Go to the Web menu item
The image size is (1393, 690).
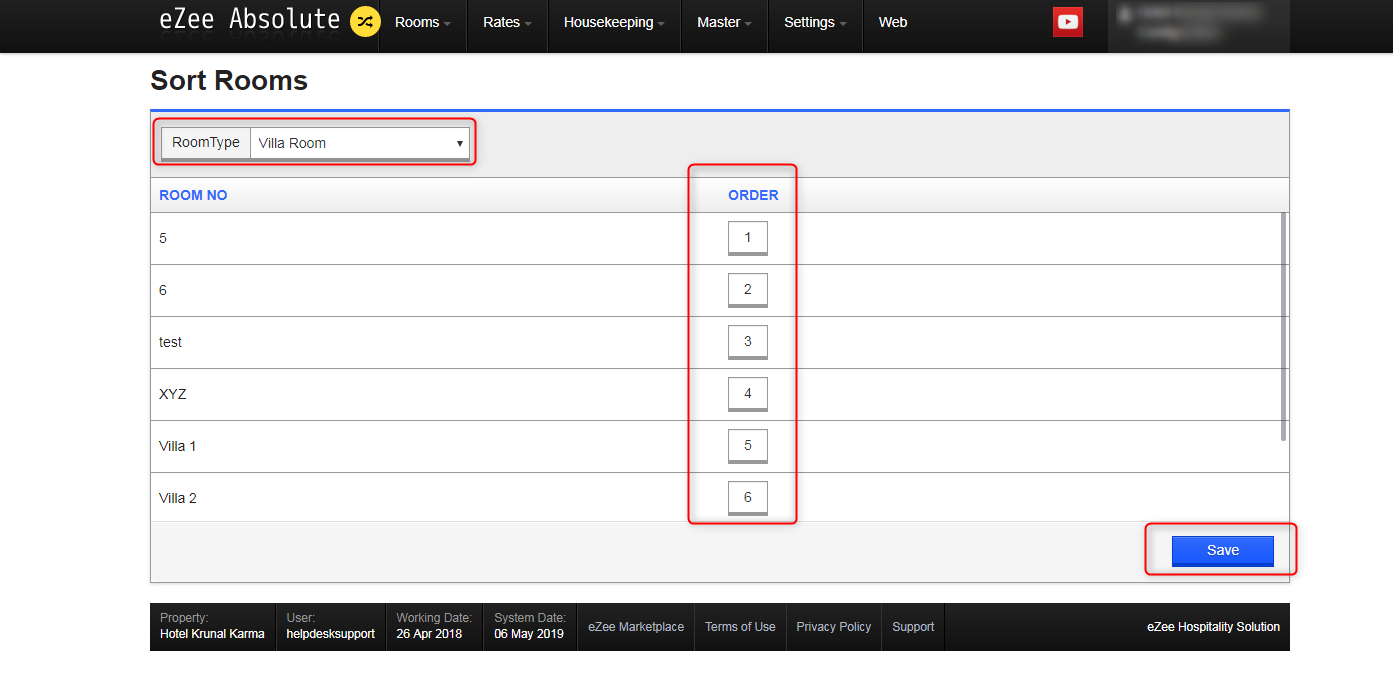click(893, 22)
